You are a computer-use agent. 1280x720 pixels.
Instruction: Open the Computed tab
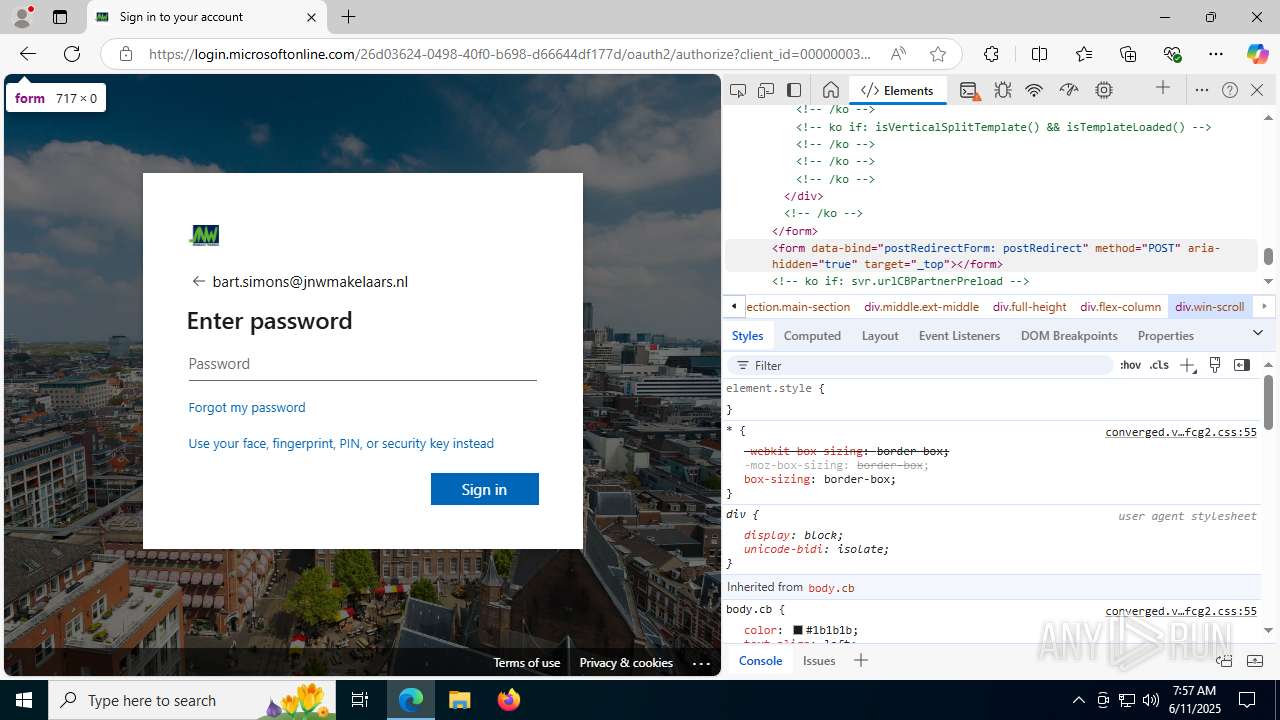(x=812, y=335)
